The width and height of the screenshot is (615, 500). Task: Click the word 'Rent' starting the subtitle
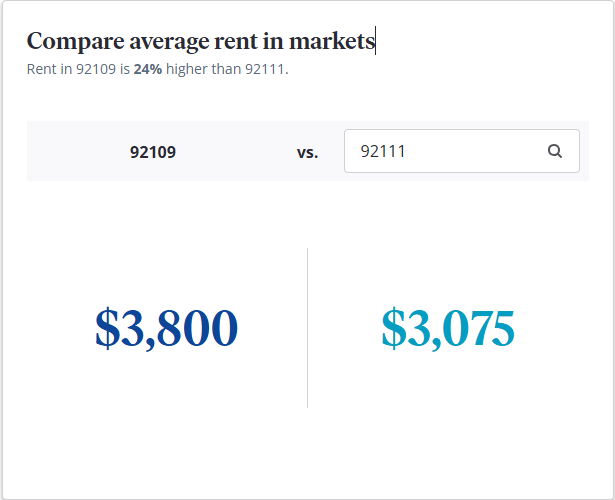tap(42, 69)
